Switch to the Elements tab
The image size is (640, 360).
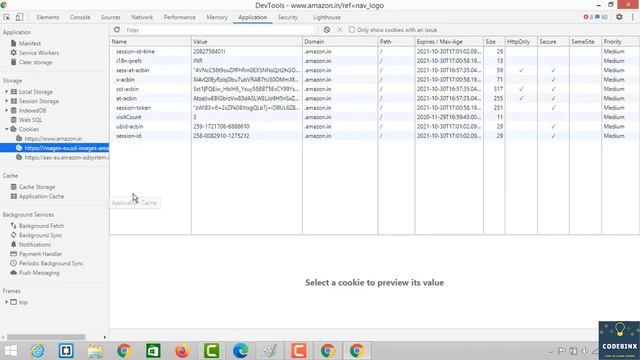click(x=48, y=17)
